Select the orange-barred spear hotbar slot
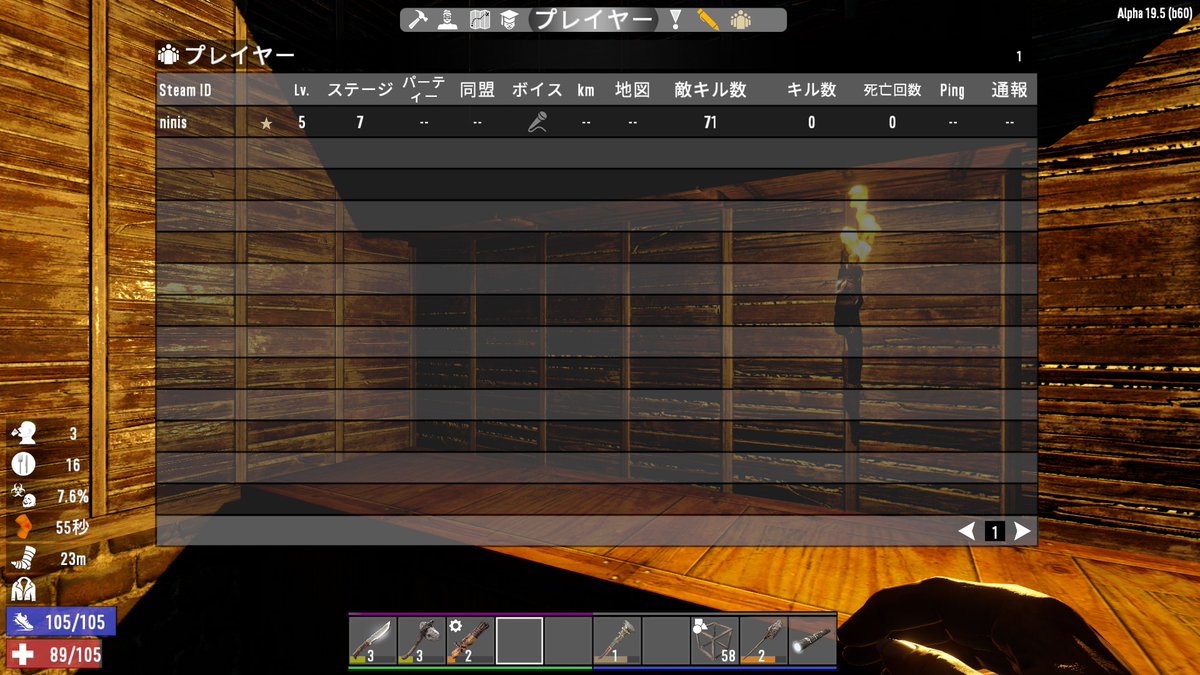1200x675 pixels. point(763,641)
